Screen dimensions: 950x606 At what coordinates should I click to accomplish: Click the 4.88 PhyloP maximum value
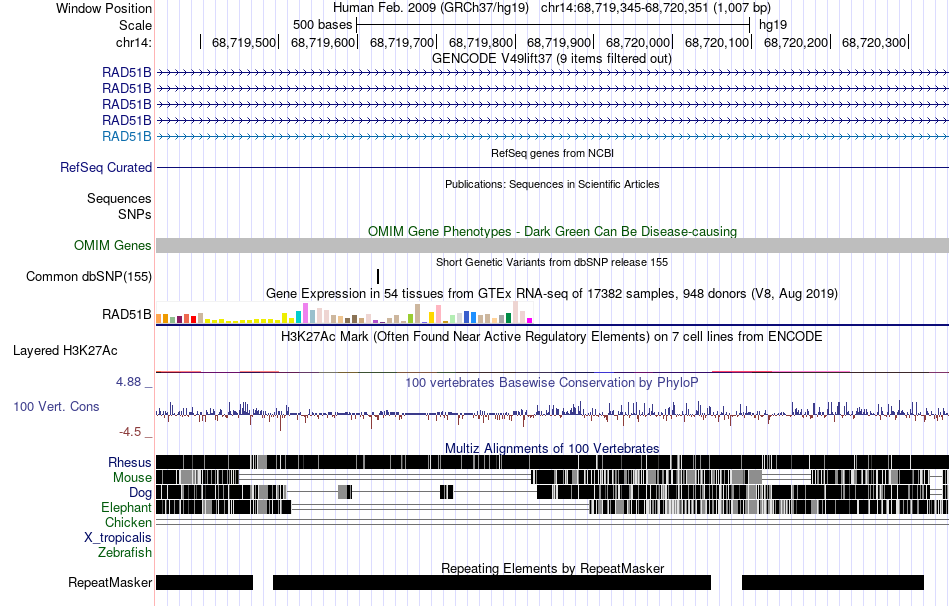coord(128,382)
